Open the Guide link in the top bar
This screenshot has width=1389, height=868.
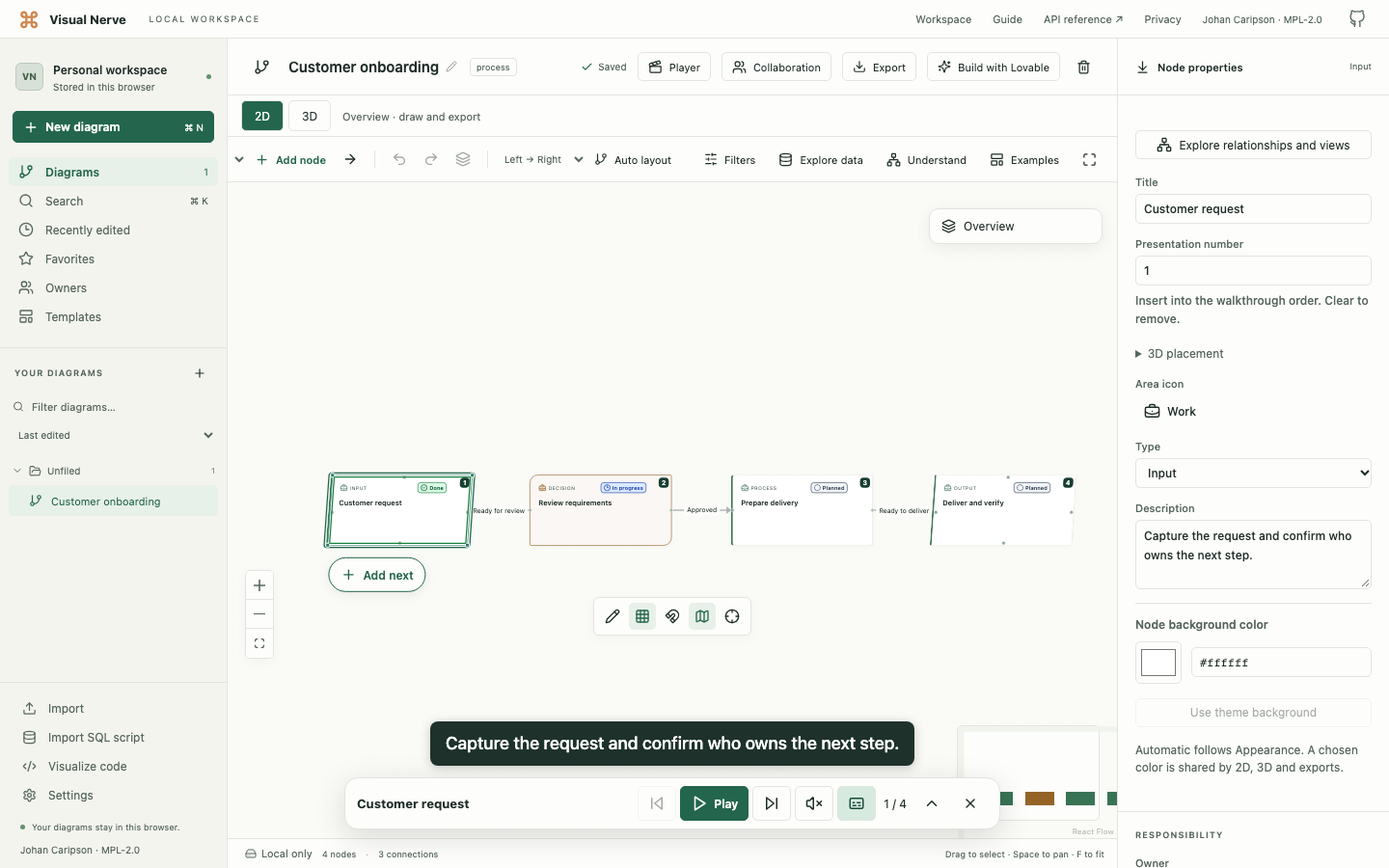coord(1007,19)
